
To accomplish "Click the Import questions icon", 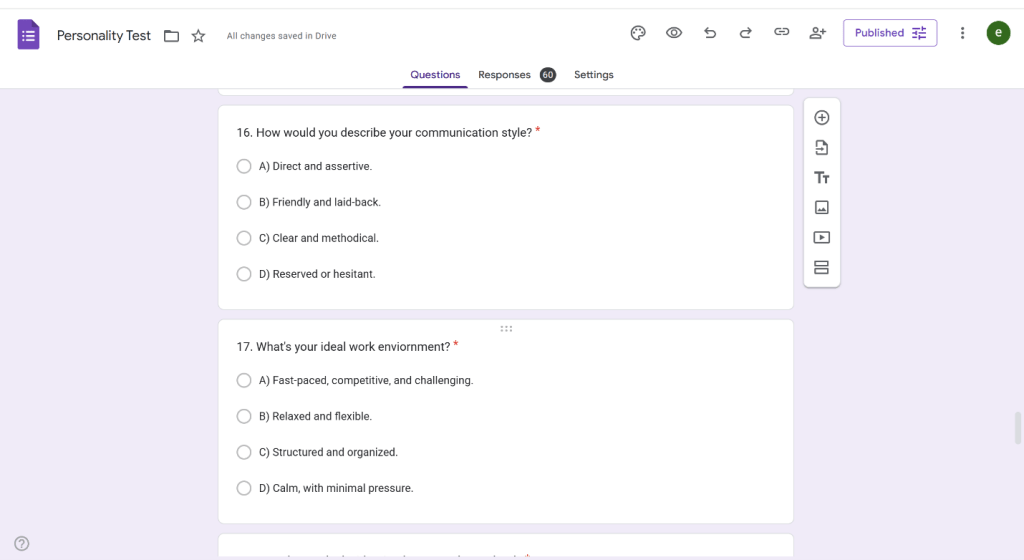I will pyautogui.click(x=822, y=148).
